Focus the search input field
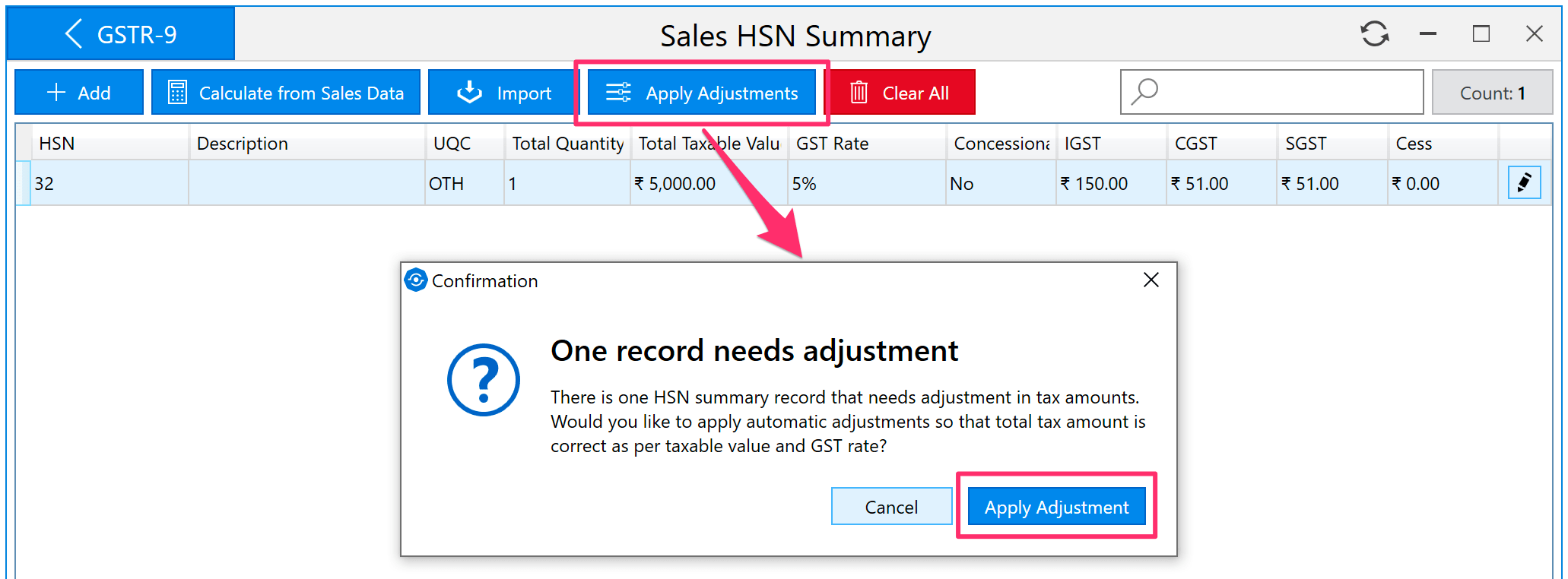The height and width of the screenshot is (579, 1568). 1285,92
